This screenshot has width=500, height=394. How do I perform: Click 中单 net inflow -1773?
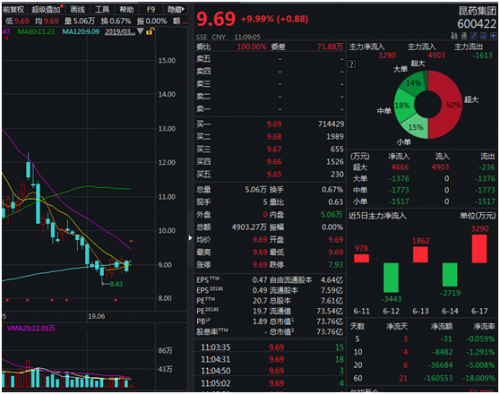399,190
